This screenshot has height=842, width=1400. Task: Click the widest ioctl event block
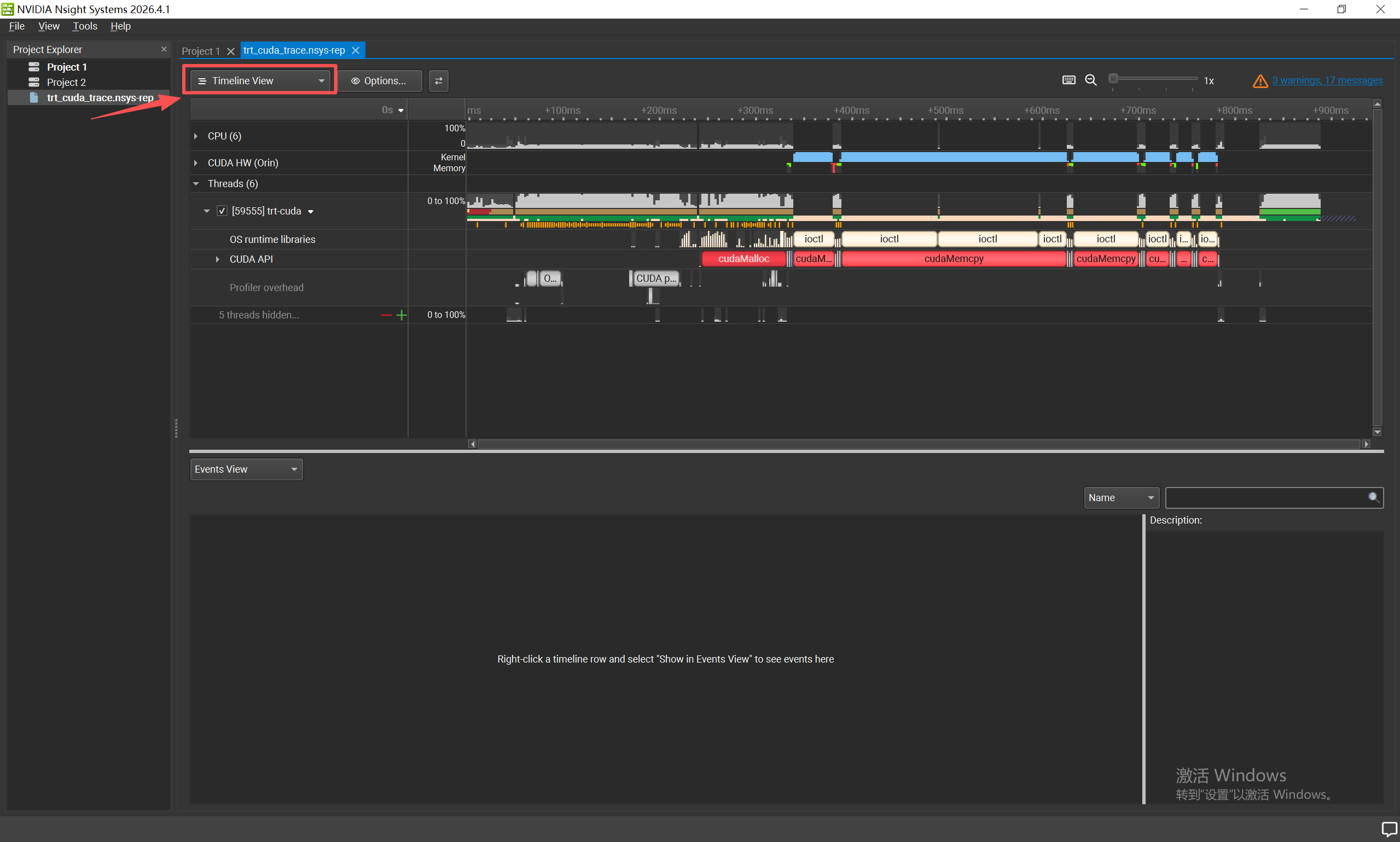[987, 239]
